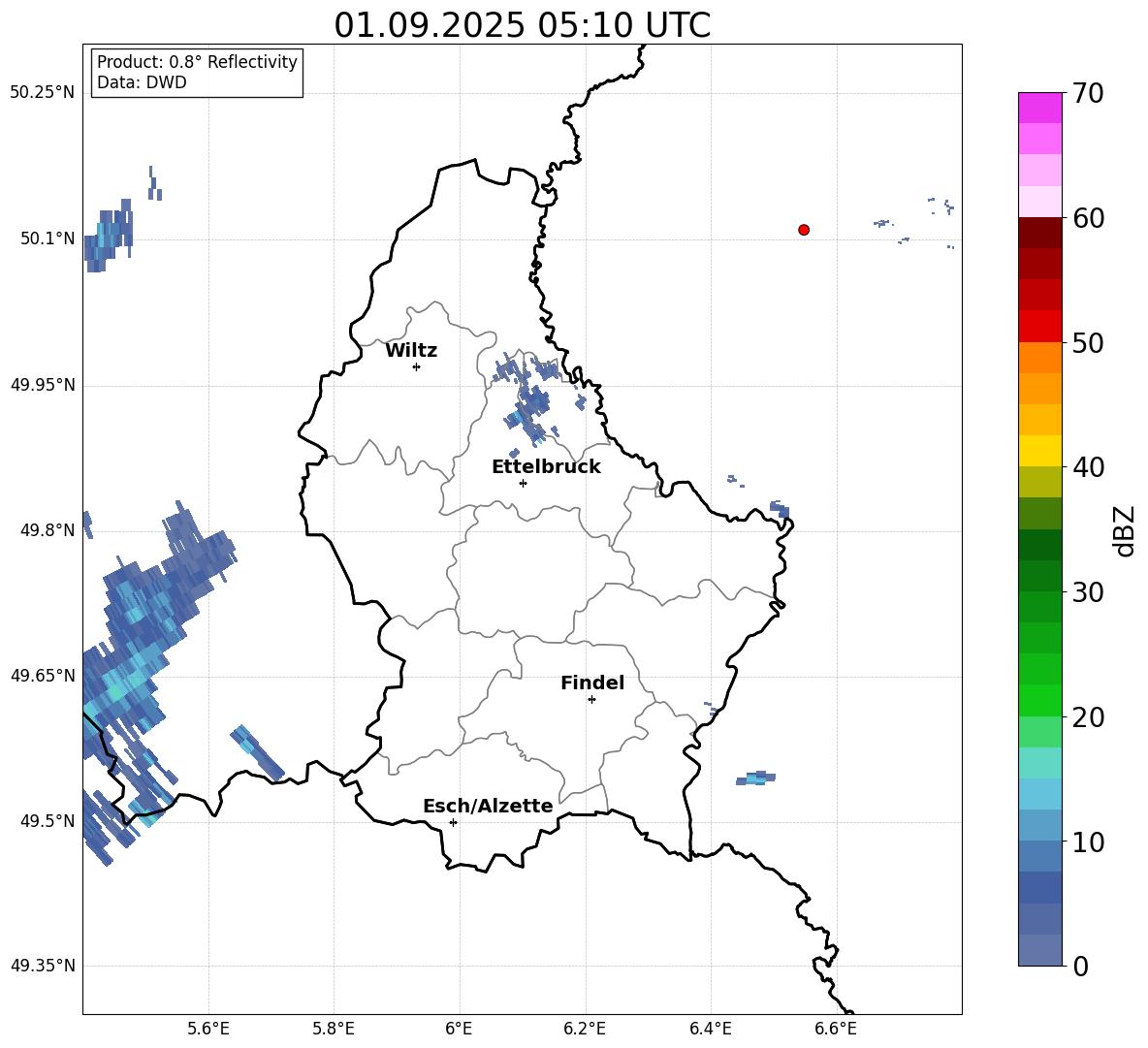Click the 40 tick label on the colorbar
The width and height of the screenshot is (1148, 1048).
pos(1087,467)
